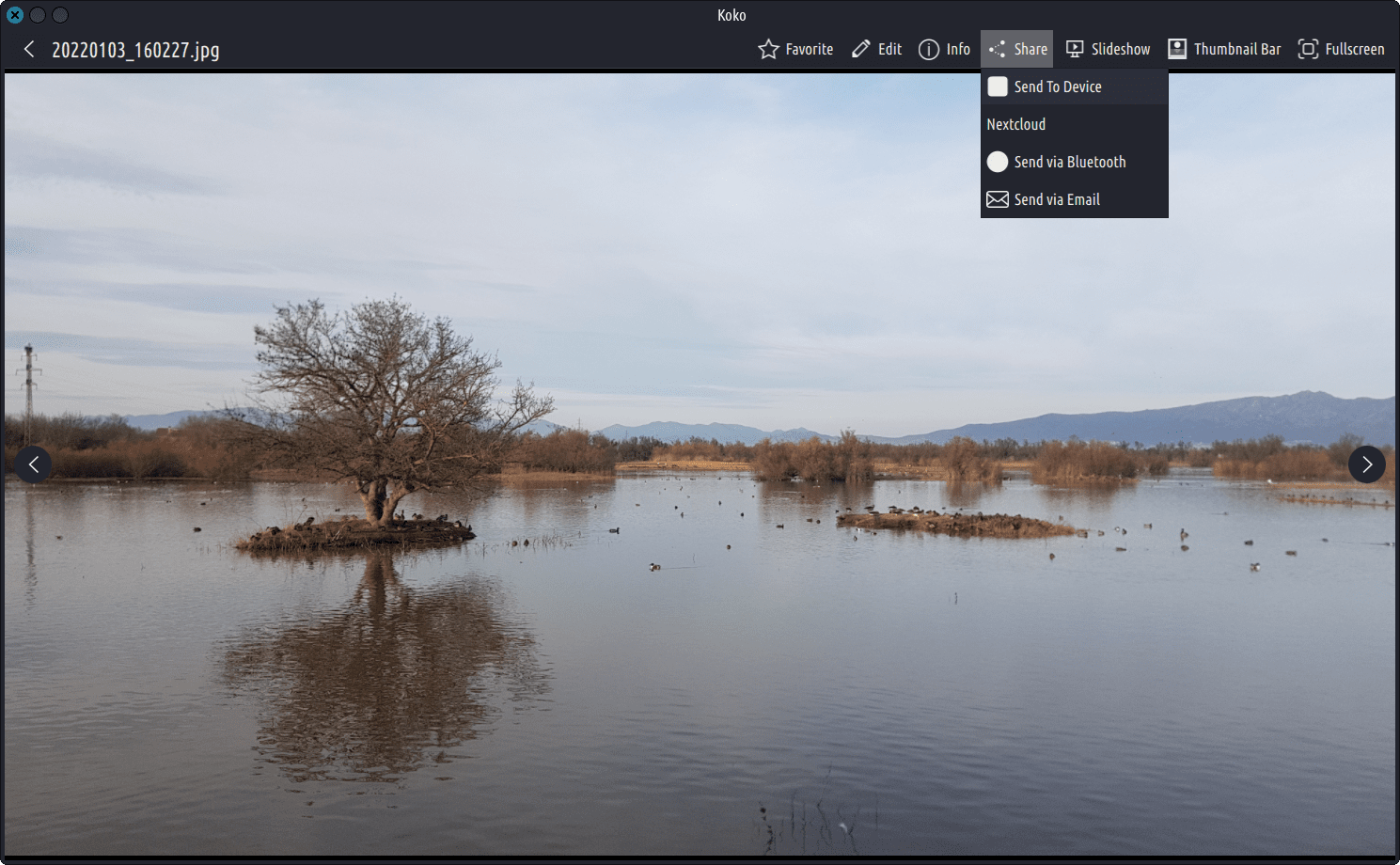
Task: Go to previous image with left chevron
Action: pyautogui.click(x=34, y=464)
